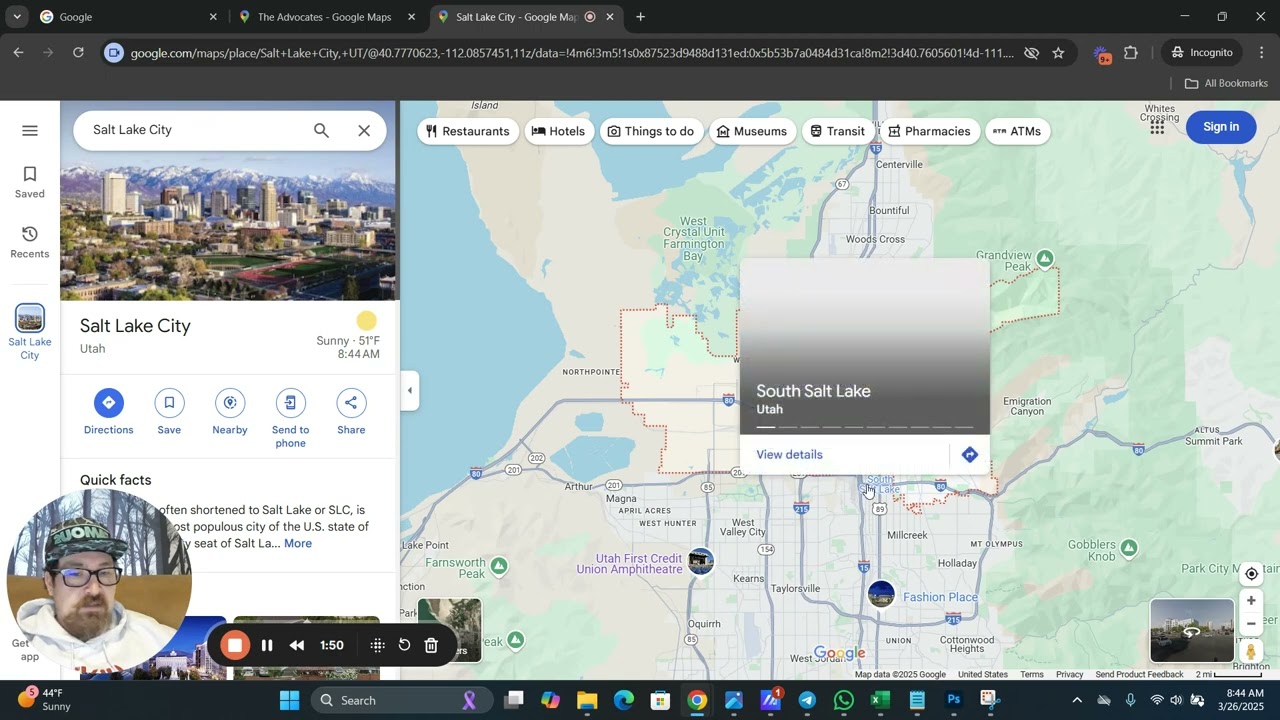Pause the screen recording
The width and height of the screenshot is (1280, 720).
pos(267,645)
